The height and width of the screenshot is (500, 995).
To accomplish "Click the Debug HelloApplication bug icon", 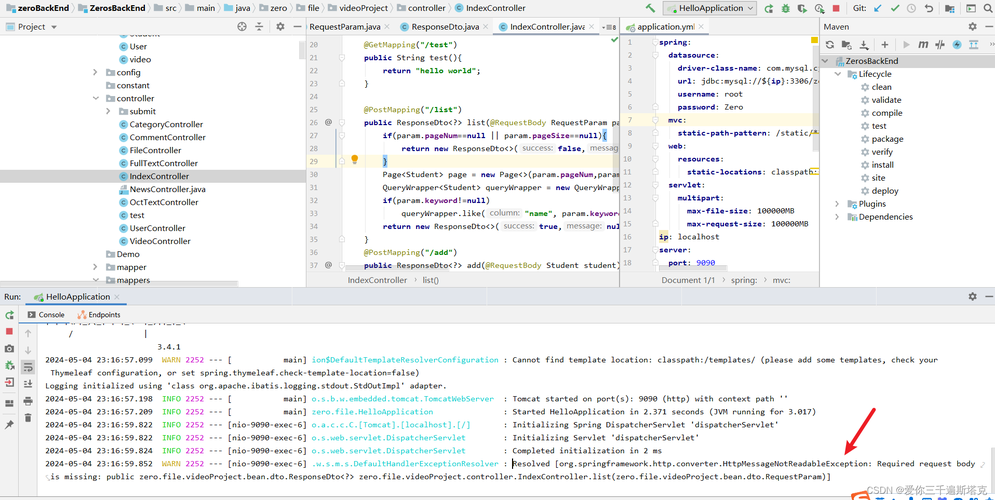I will (786, 8).
